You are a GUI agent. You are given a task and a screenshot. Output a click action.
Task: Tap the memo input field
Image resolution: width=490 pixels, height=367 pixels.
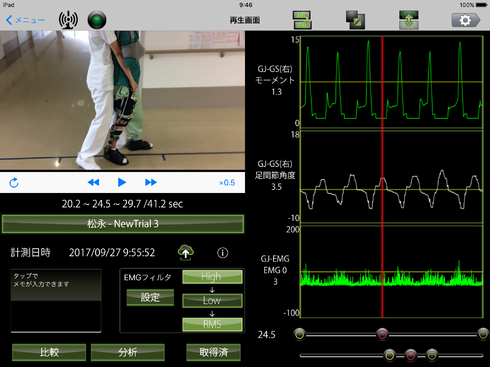point(56,301)
